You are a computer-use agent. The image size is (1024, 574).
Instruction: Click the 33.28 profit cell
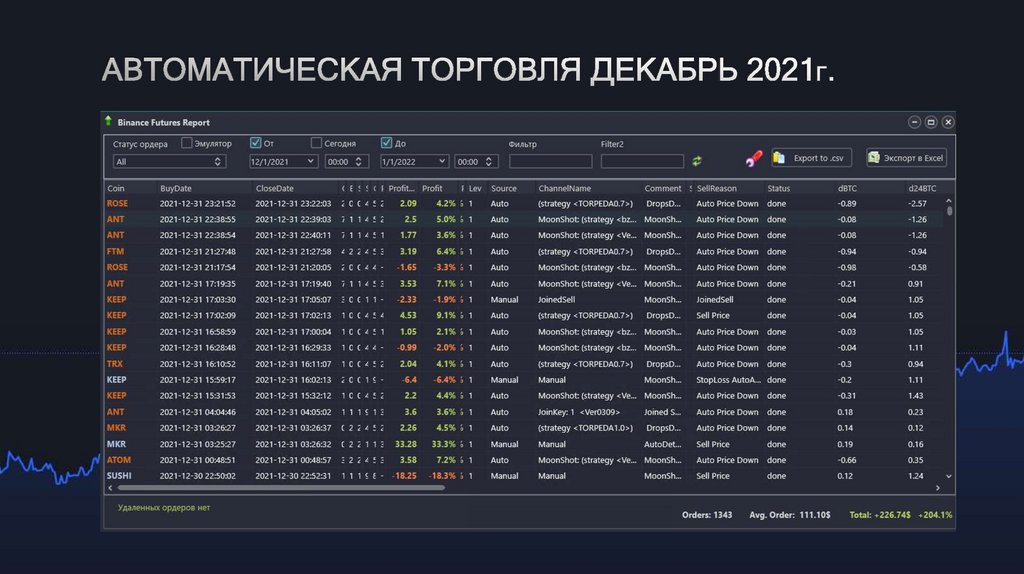[x=406, y=444]
